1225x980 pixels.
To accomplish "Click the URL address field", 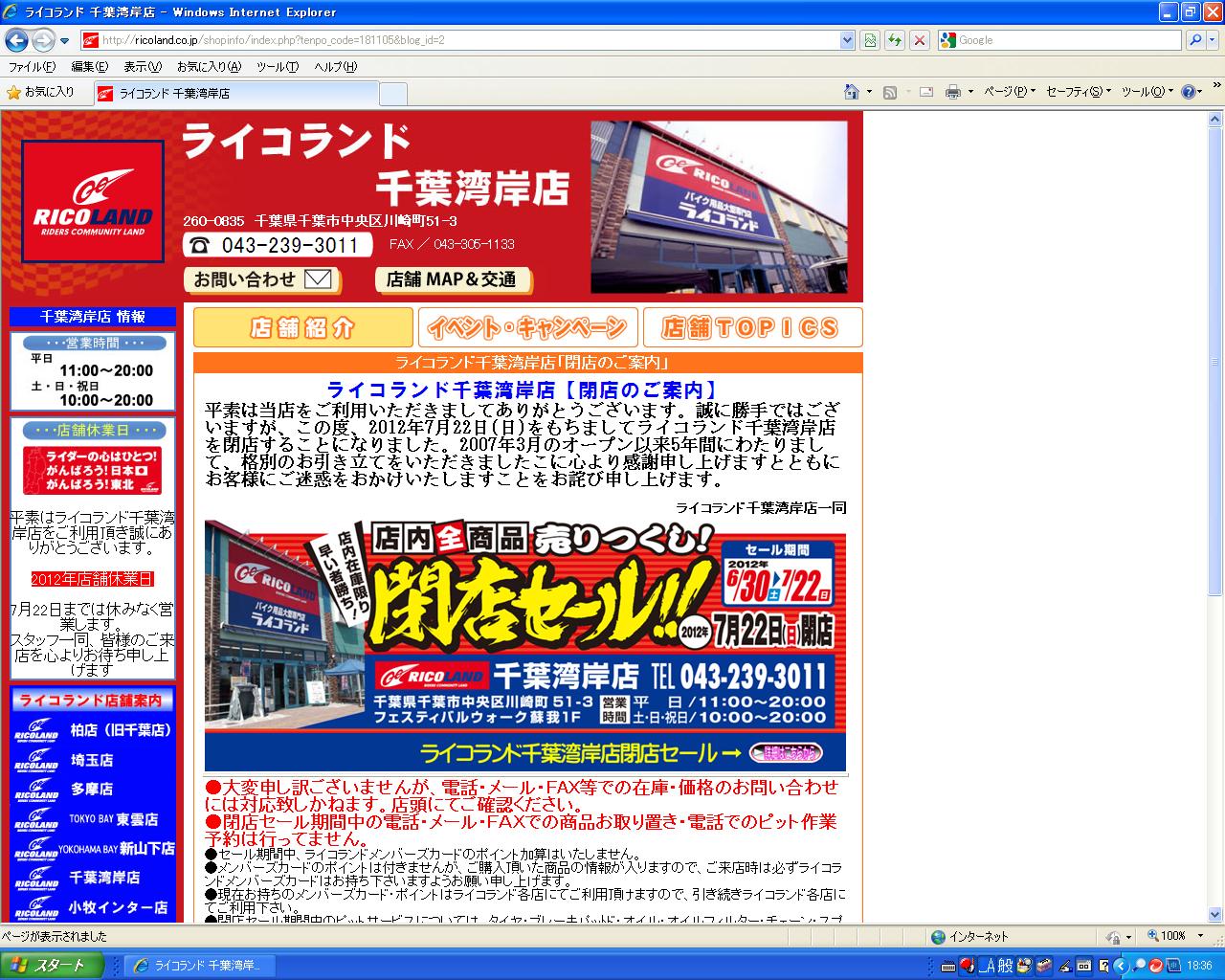I will (469, 40).
